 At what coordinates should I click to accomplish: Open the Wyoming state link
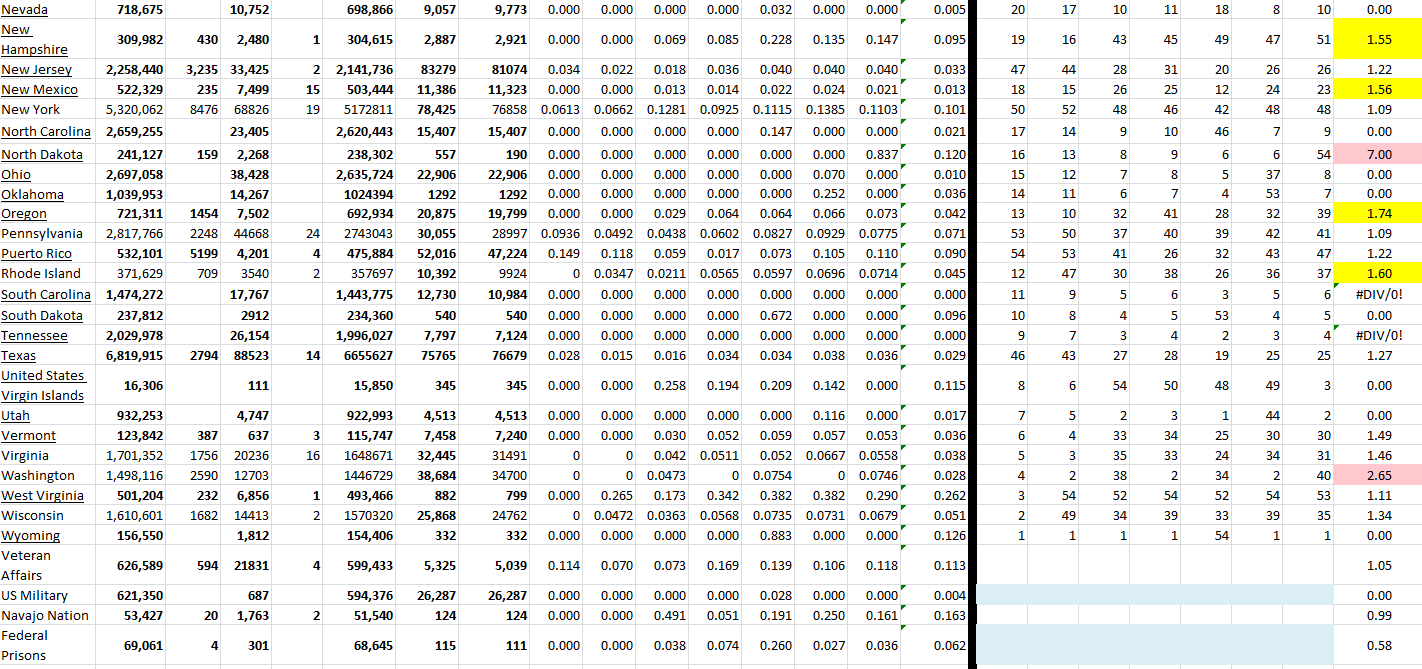[x=31, y=536]
